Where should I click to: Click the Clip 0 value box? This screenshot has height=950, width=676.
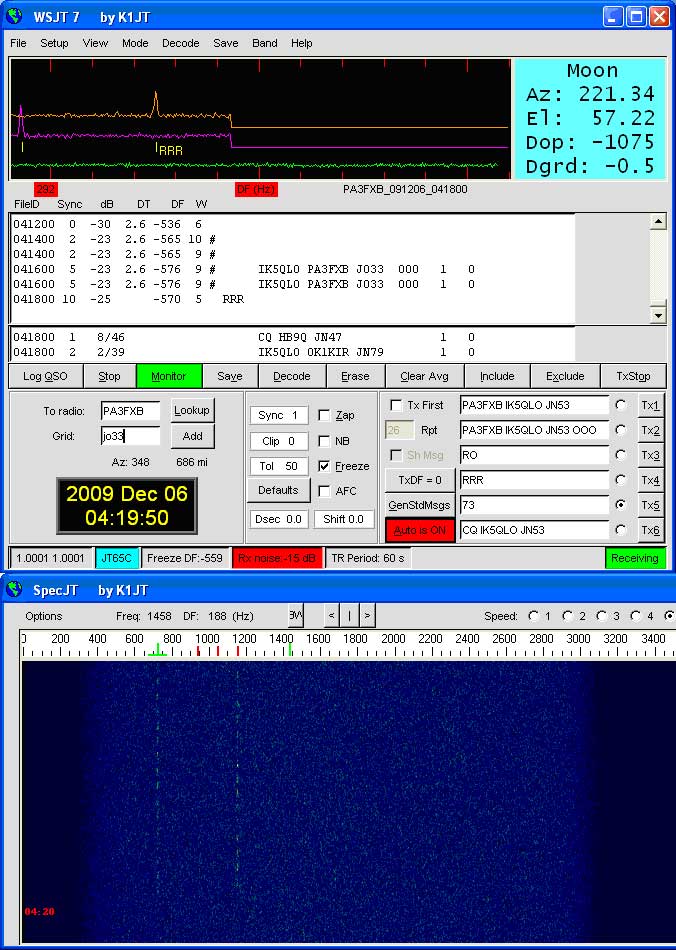point(279,441)
